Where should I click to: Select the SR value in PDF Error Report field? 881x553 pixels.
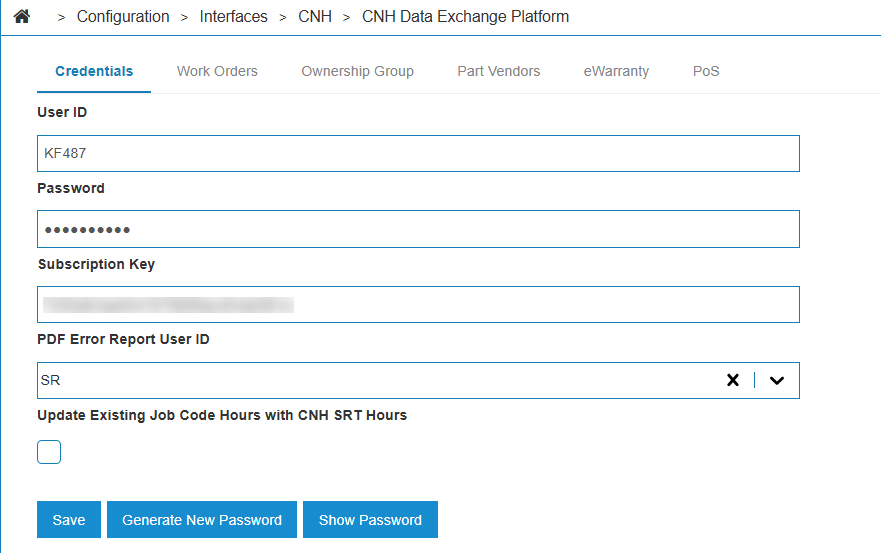pos(50,380)
